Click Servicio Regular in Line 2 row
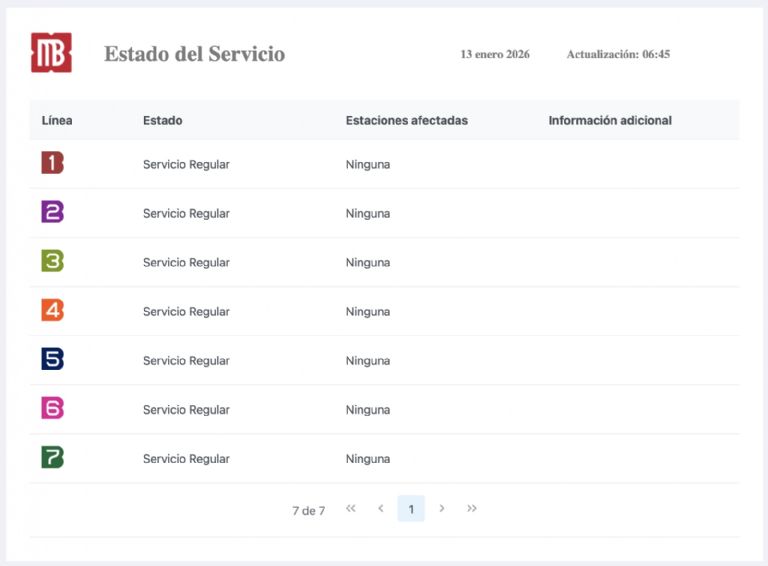The width and height of the screenshot is (768, 566). pyautogui.click(x=186, y=213)
